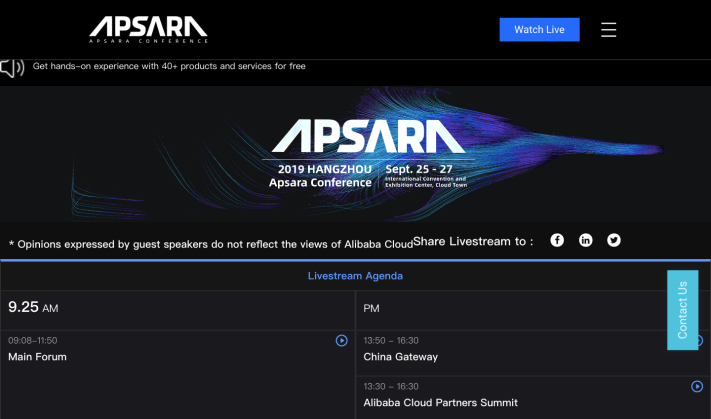Click the Apsara Conference logo in header
Image resolution: width=711 pixels, height=419 pixels.
point(148,29)
